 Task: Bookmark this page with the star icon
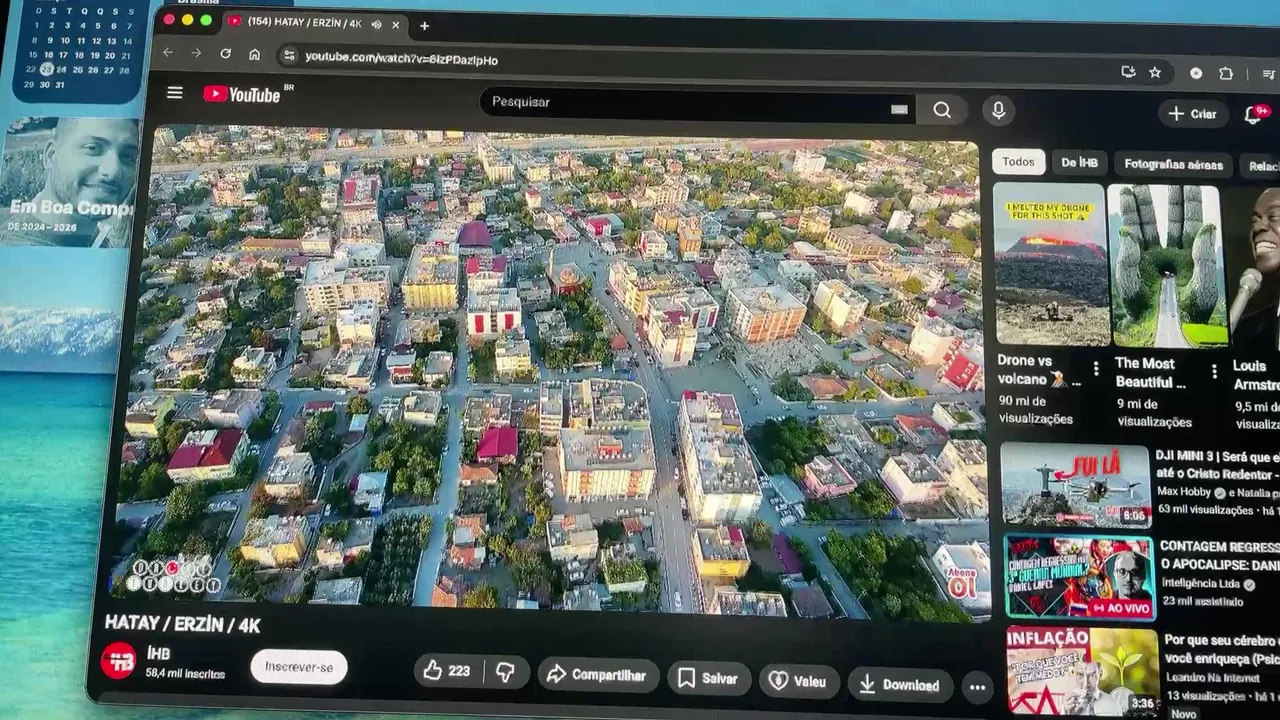pyautogui.click(x=1155, y=72)
